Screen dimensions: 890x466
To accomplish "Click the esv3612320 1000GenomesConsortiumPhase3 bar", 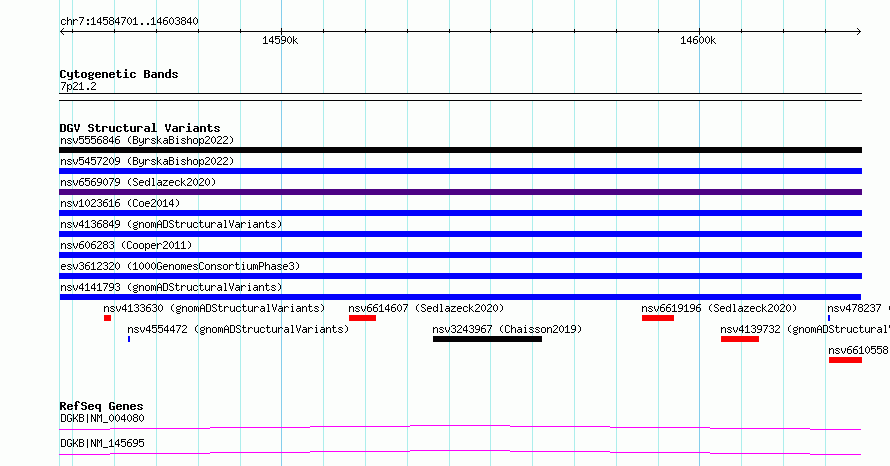I will tap(460, 276).
